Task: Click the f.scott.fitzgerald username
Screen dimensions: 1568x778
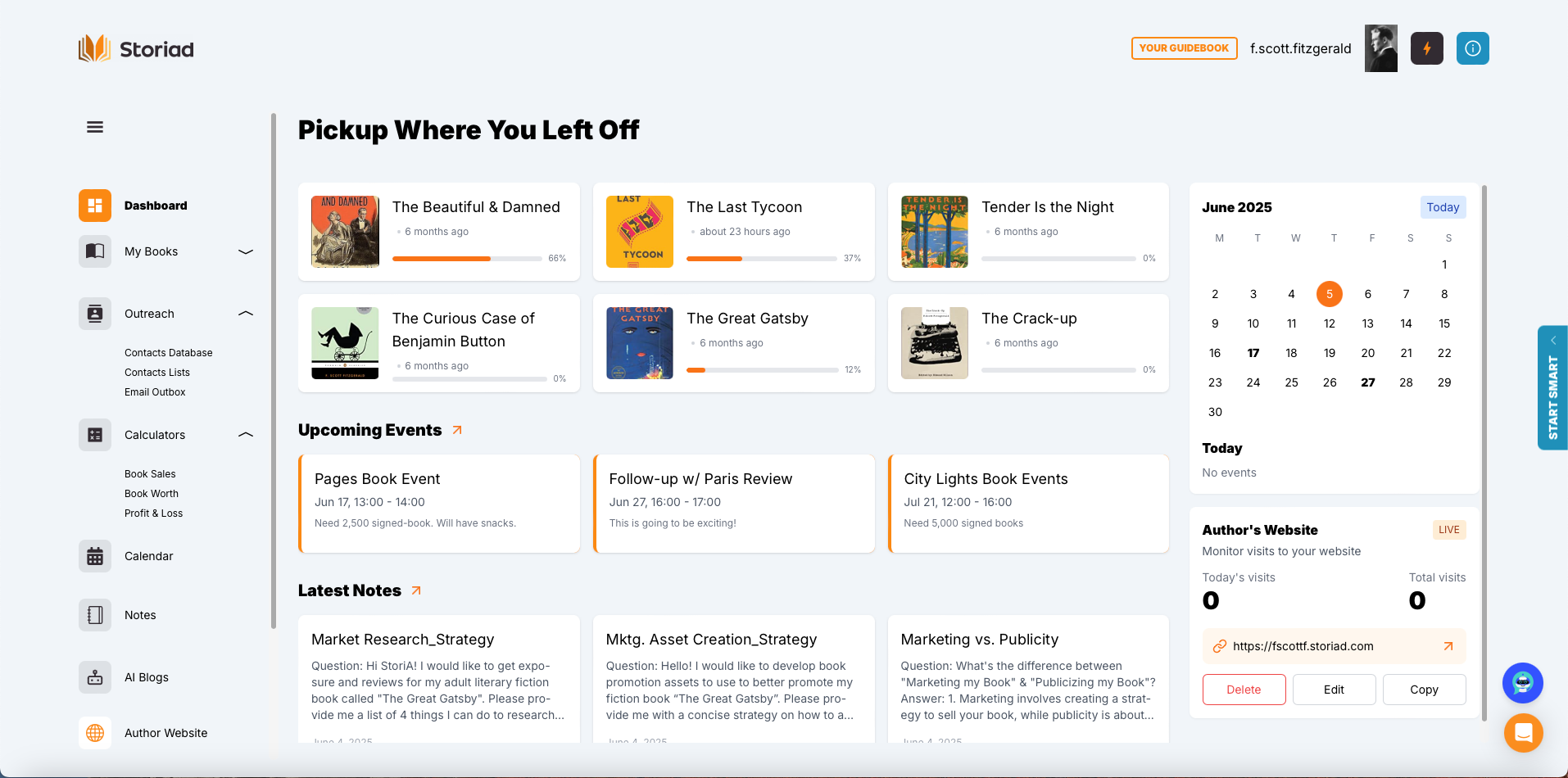Action: point(1300,48)
